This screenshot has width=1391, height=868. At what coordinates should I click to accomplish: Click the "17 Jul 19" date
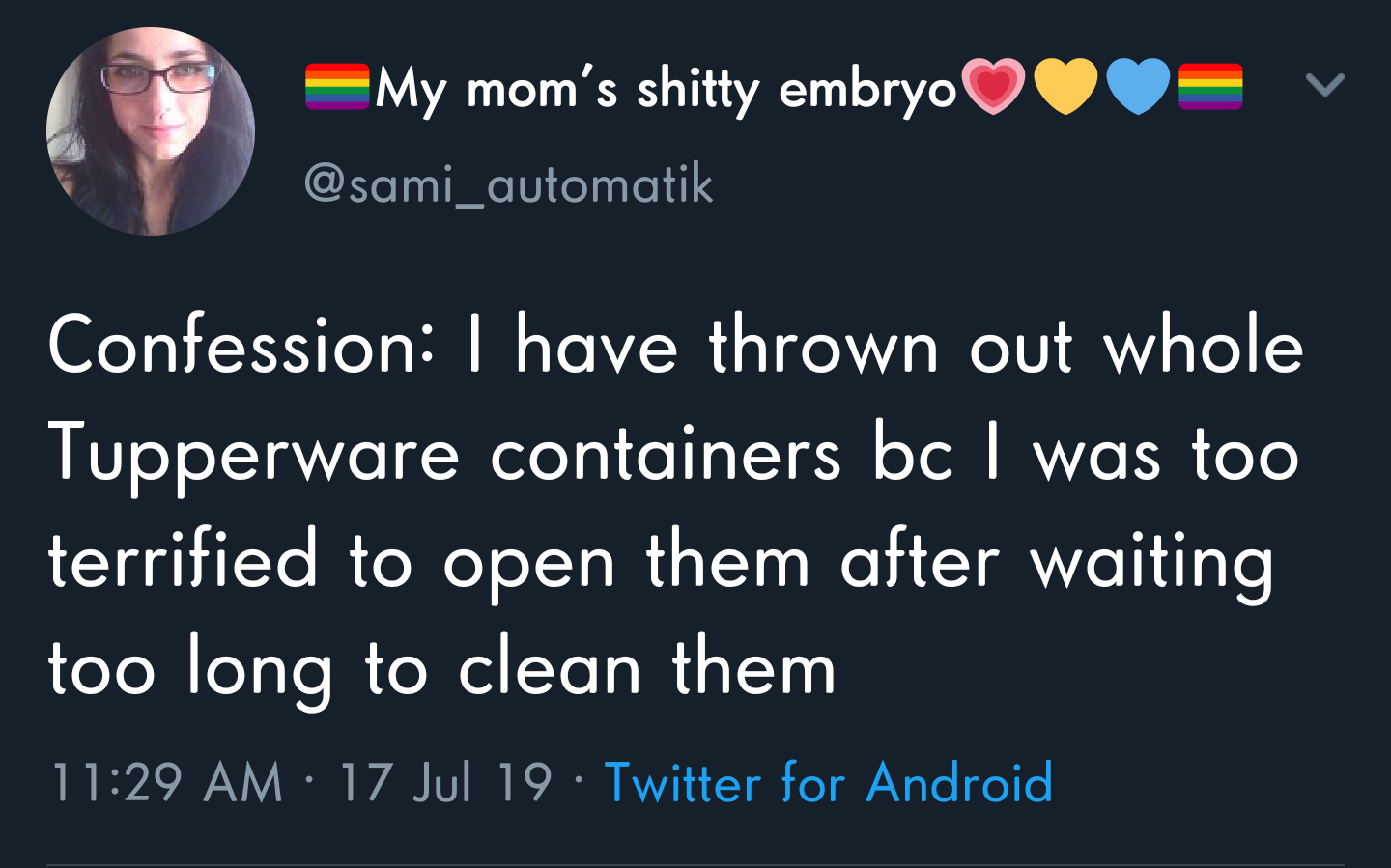(445, 782)
